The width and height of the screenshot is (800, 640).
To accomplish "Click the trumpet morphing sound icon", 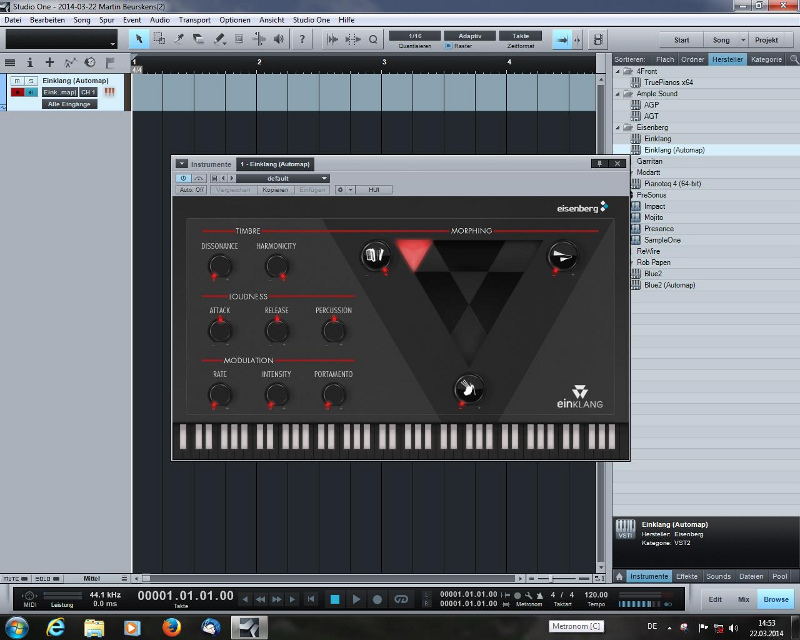I will coord(563,256).
